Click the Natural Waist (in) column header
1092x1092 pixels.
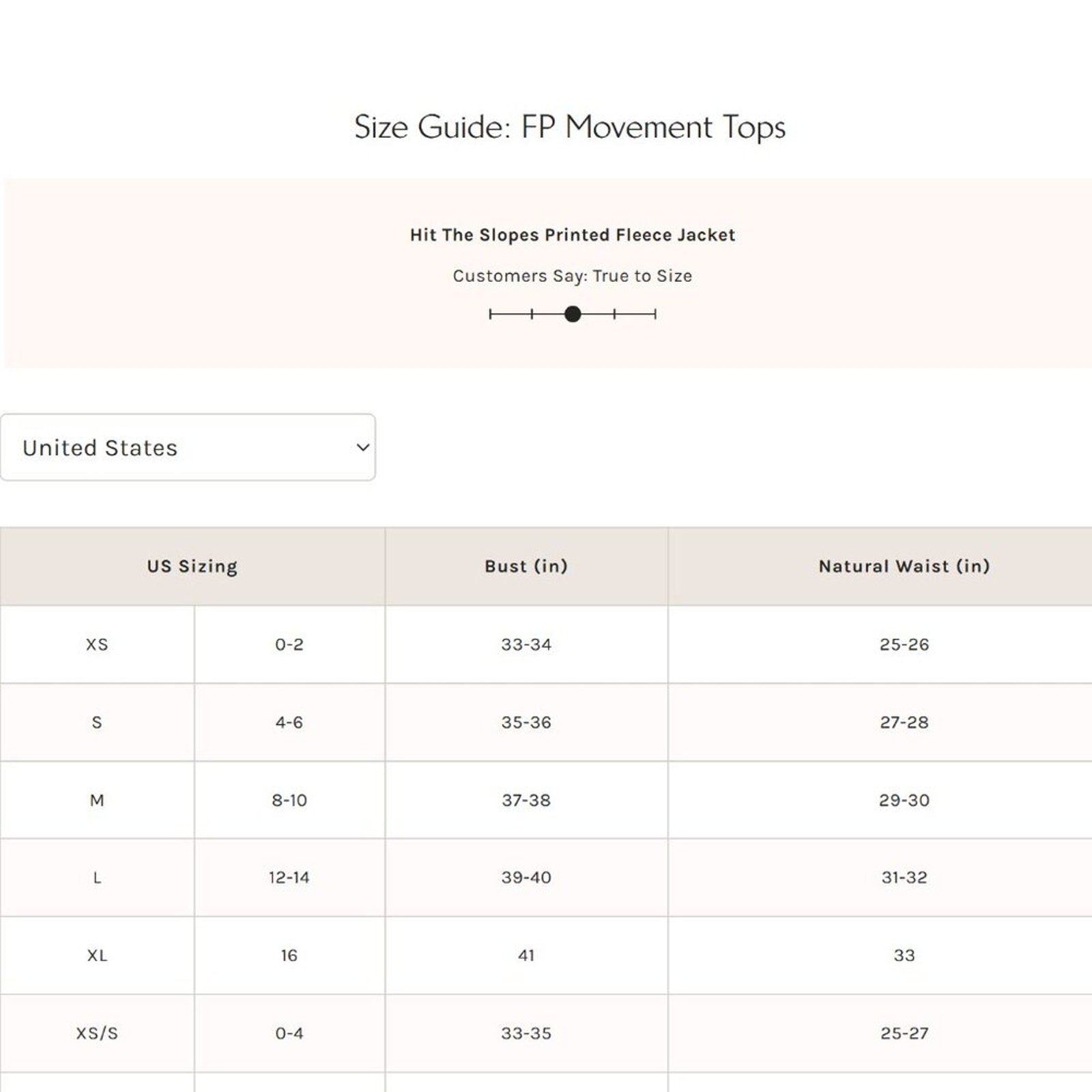pos(904,566)
